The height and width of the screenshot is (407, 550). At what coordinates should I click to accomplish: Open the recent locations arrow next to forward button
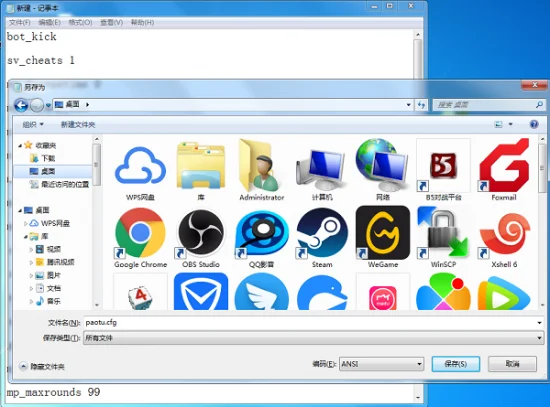coord(48,105)
